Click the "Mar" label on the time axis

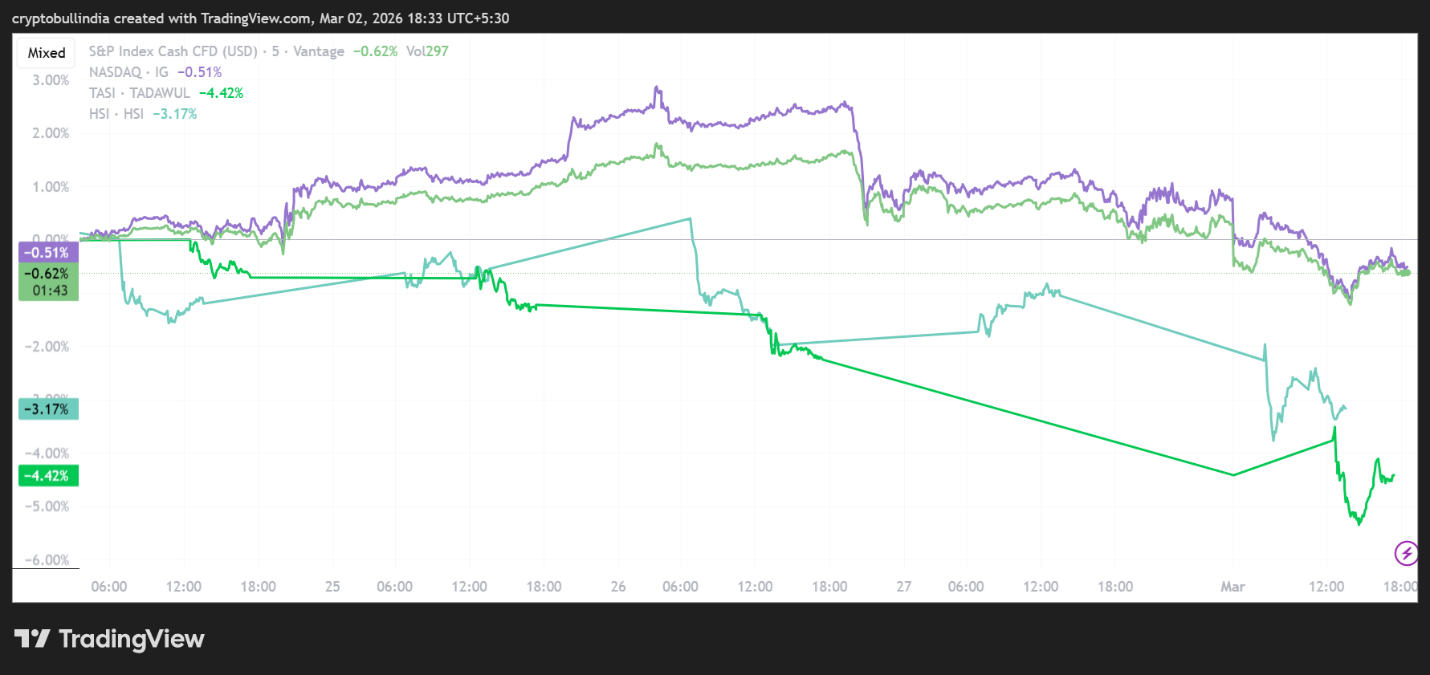tap(1232, 587)
